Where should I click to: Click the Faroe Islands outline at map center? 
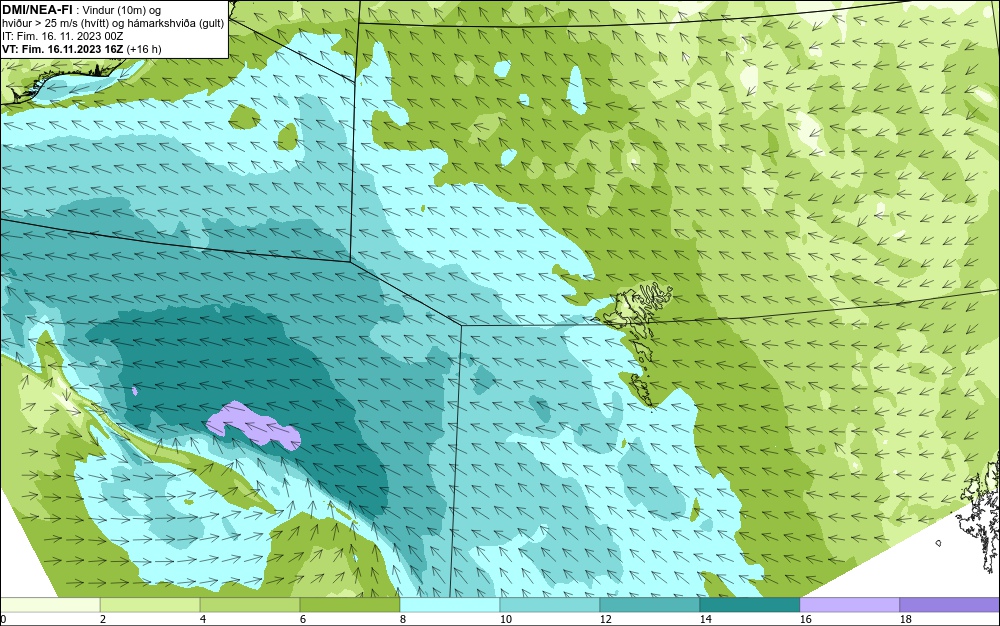(x=638, y=344)
